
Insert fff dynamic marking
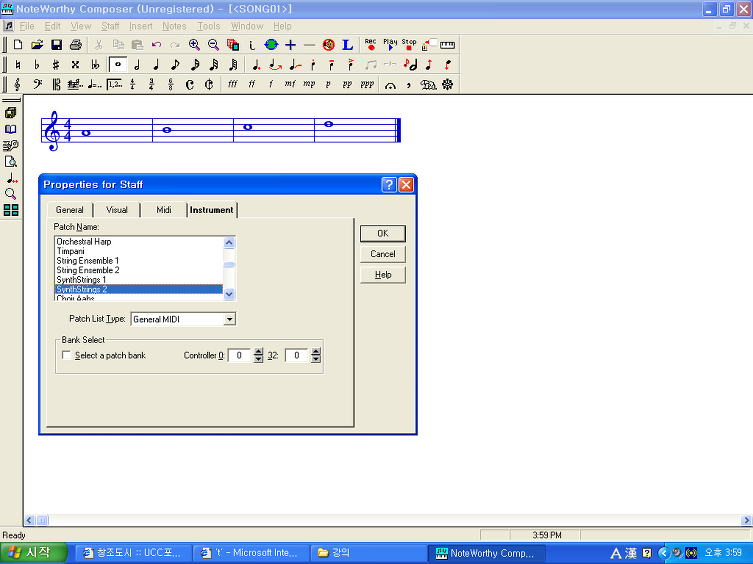pyautogui.click(x=232, y=85)
